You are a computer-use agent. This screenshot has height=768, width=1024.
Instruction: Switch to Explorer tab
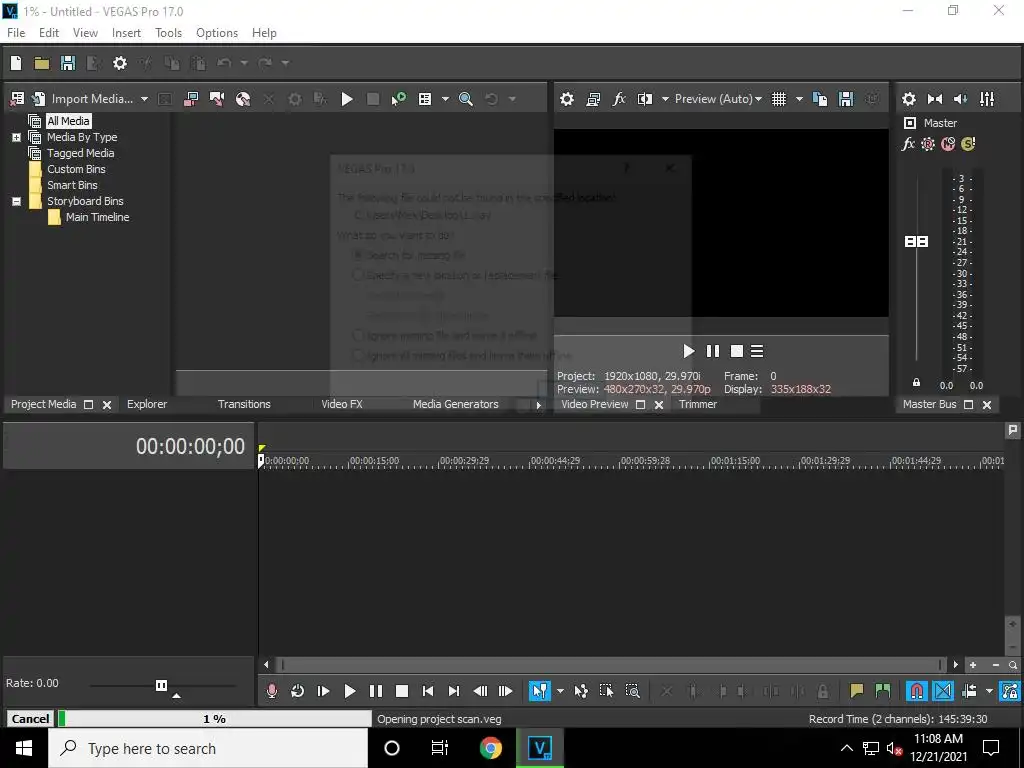click(x=147, y=404)
